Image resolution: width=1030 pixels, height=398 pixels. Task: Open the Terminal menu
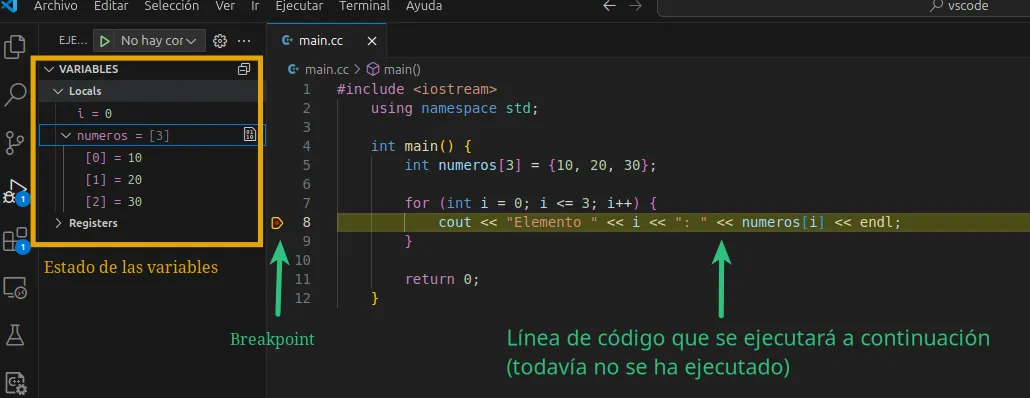point(363,6)
